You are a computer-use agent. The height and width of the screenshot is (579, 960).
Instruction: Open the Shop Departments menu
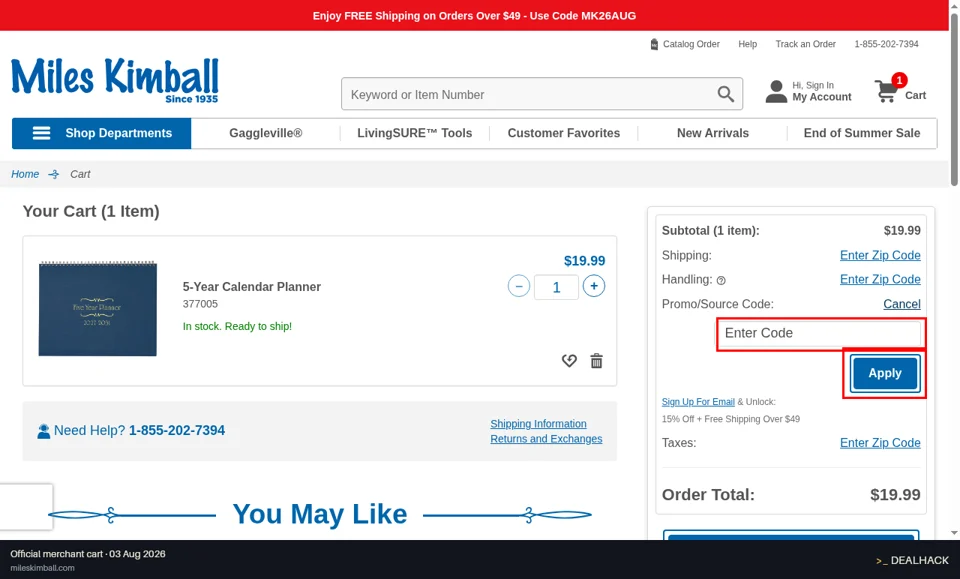click(102, 133)
